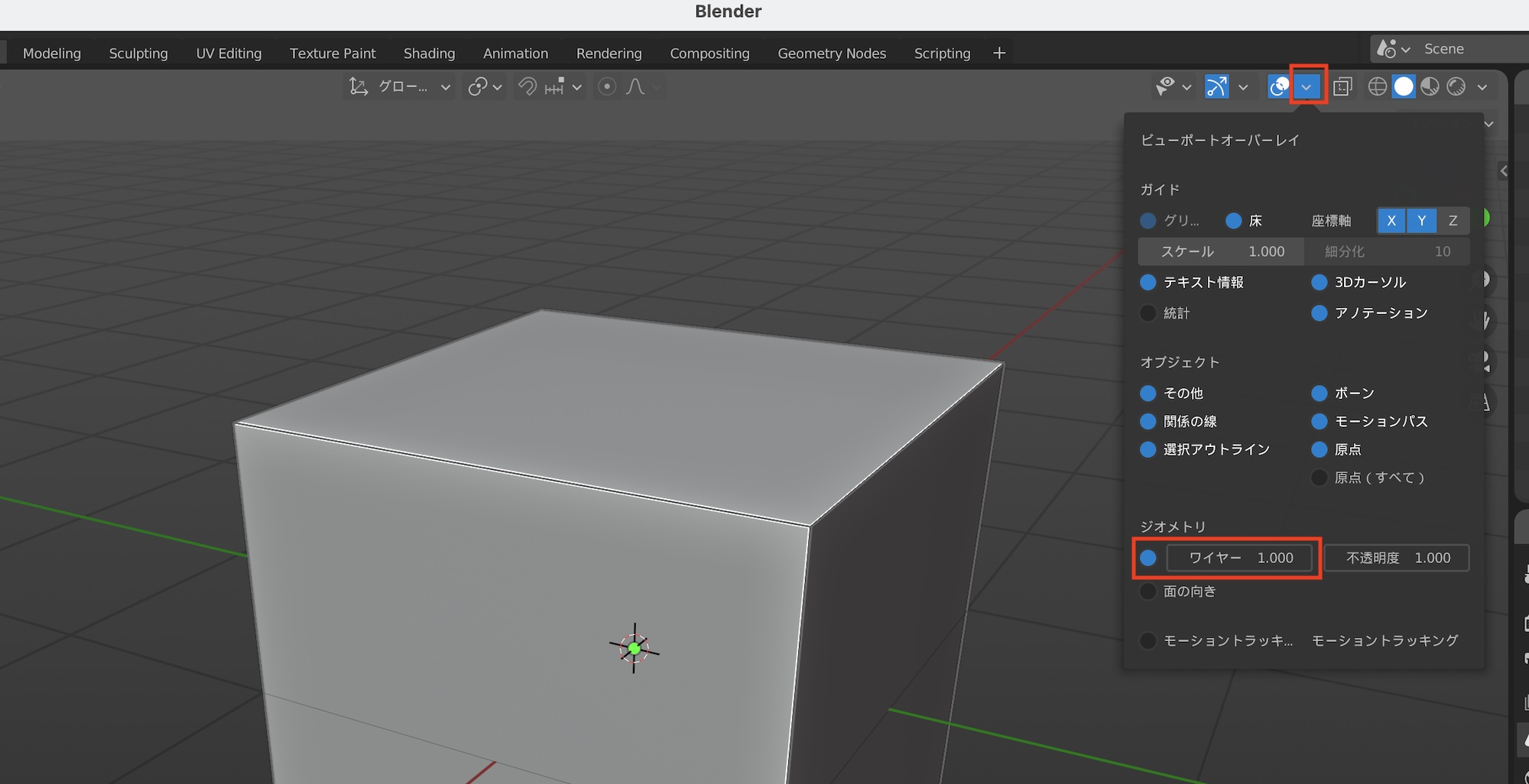
Task: Toggle the snap magnet icon
Action: 528,87
